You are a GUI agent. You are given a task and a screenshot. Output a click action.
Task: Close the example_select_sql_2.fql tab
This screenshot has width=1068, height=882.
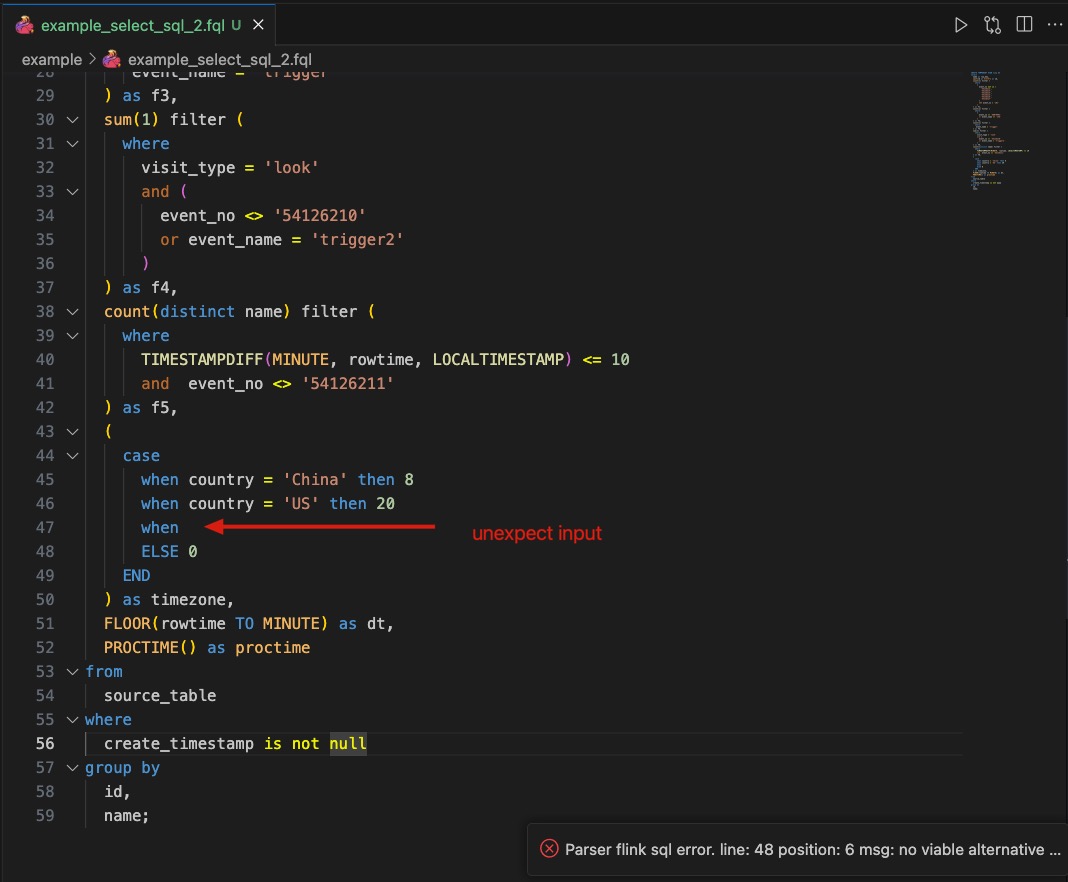click(258, 25)
